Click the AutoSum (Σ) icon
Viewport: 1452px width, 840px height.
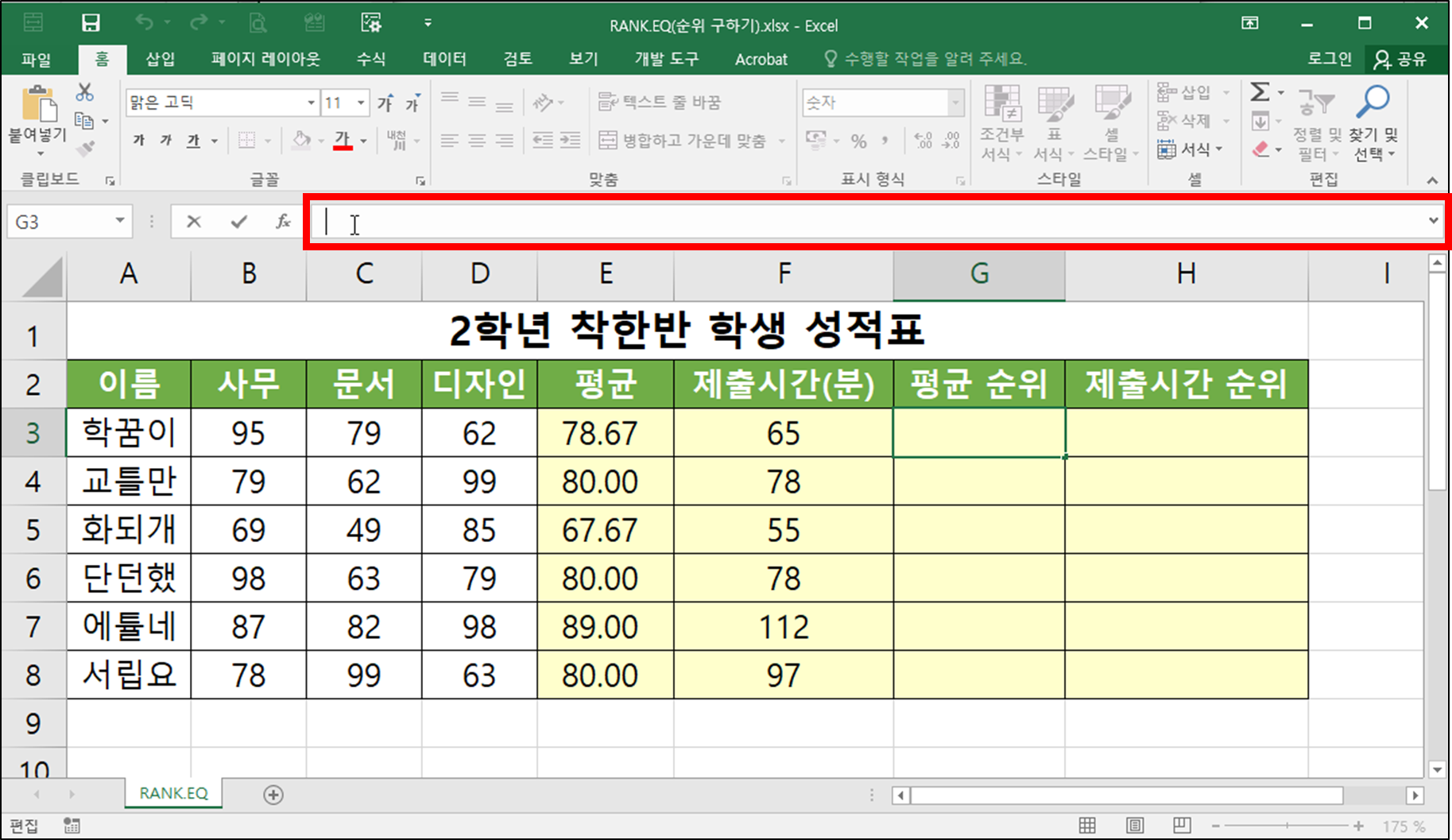(x=1260, y=91)
